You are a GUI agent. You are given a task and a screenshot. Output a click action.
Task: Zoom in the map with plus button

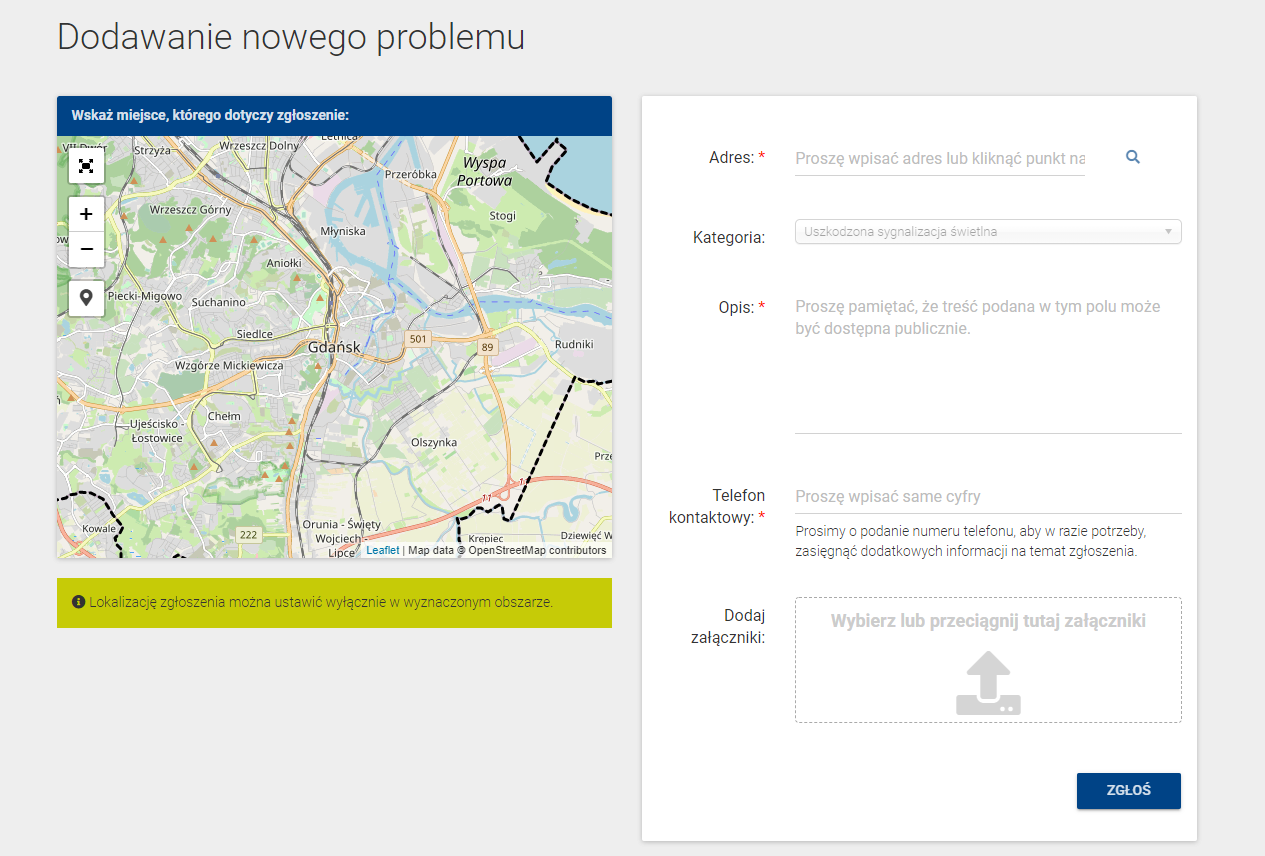[x=86, y=214]
